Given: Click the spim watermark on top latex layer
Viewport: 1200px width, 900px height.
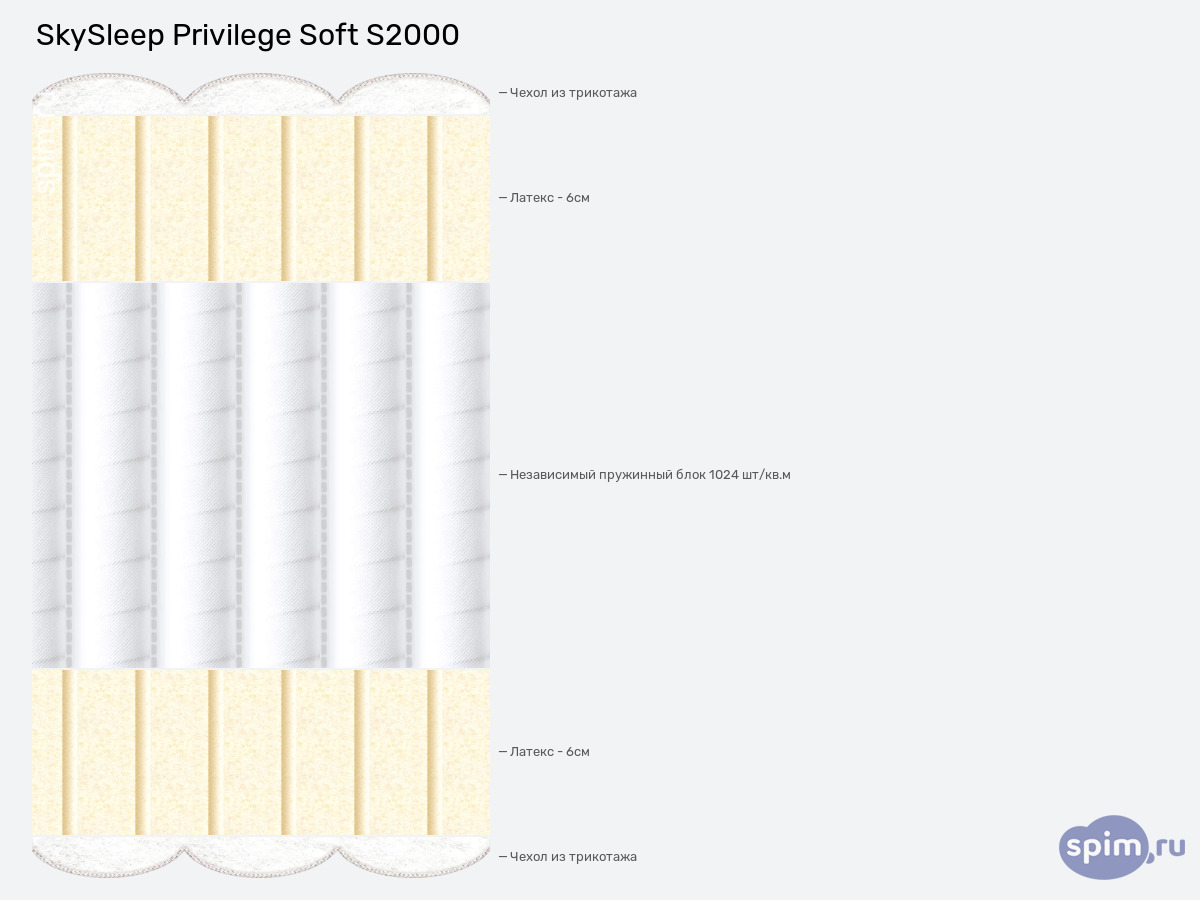Looking at the screenshot, I should (46, 170).
